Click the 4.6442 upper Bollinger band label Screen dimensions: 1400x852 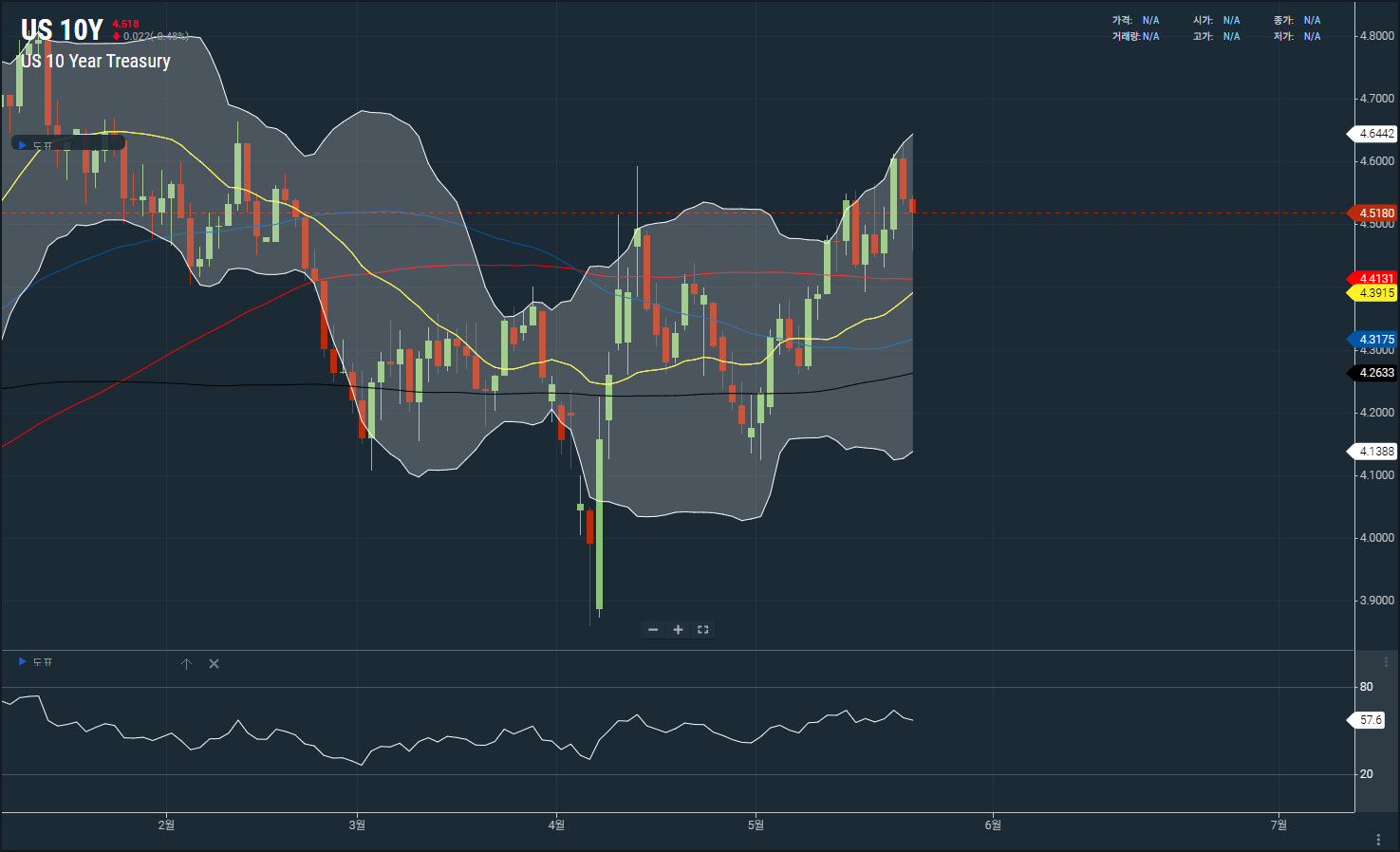pos(1375,134)
